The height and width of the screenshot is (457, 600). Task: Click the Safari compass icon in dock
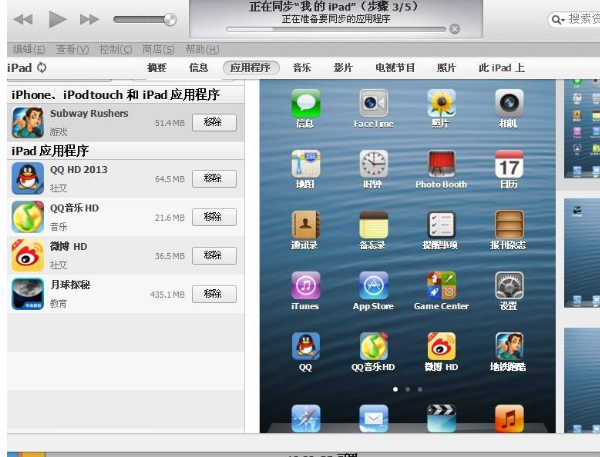[x=305, y=418]
